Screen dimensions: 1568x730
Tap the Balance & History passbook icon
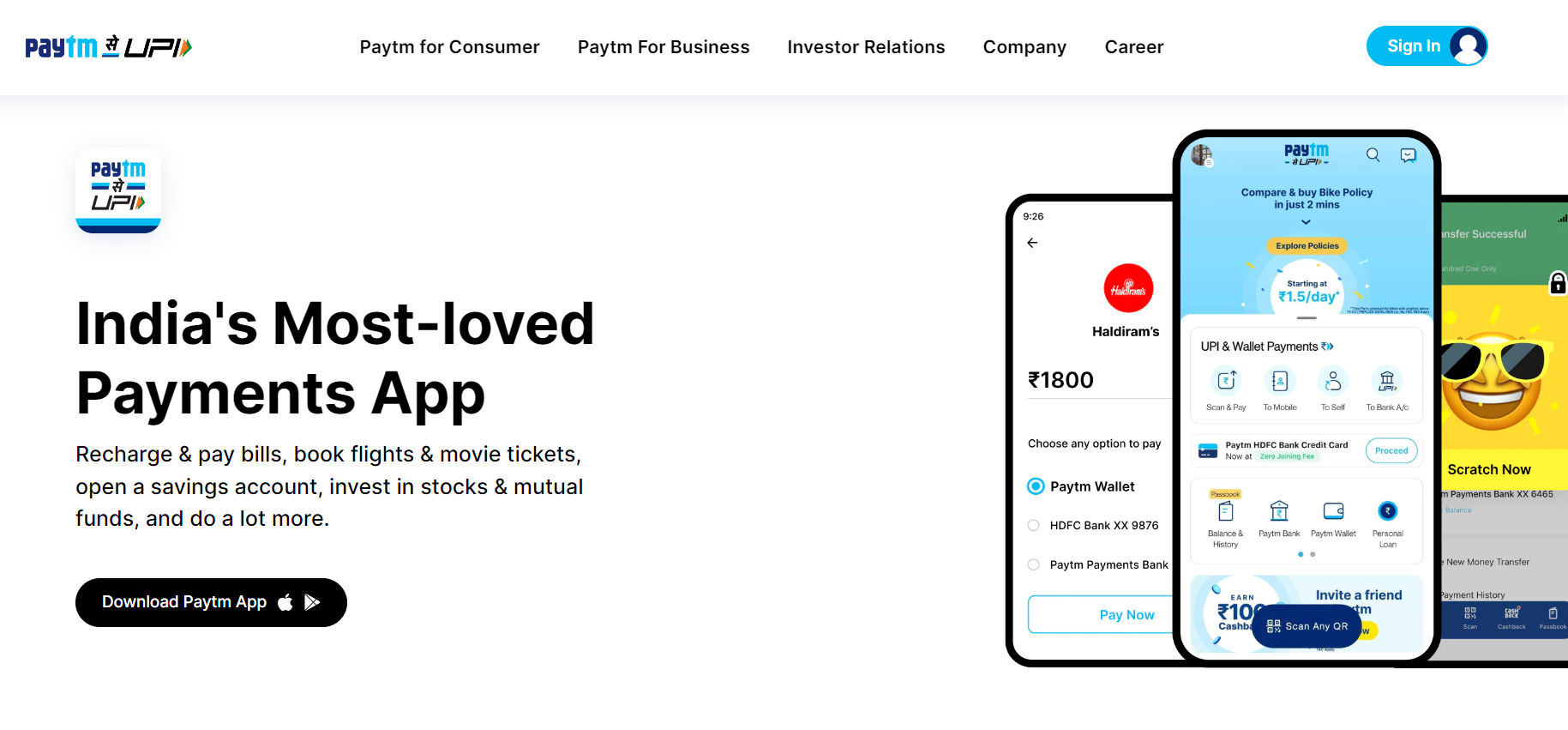tap(1226, 511)
